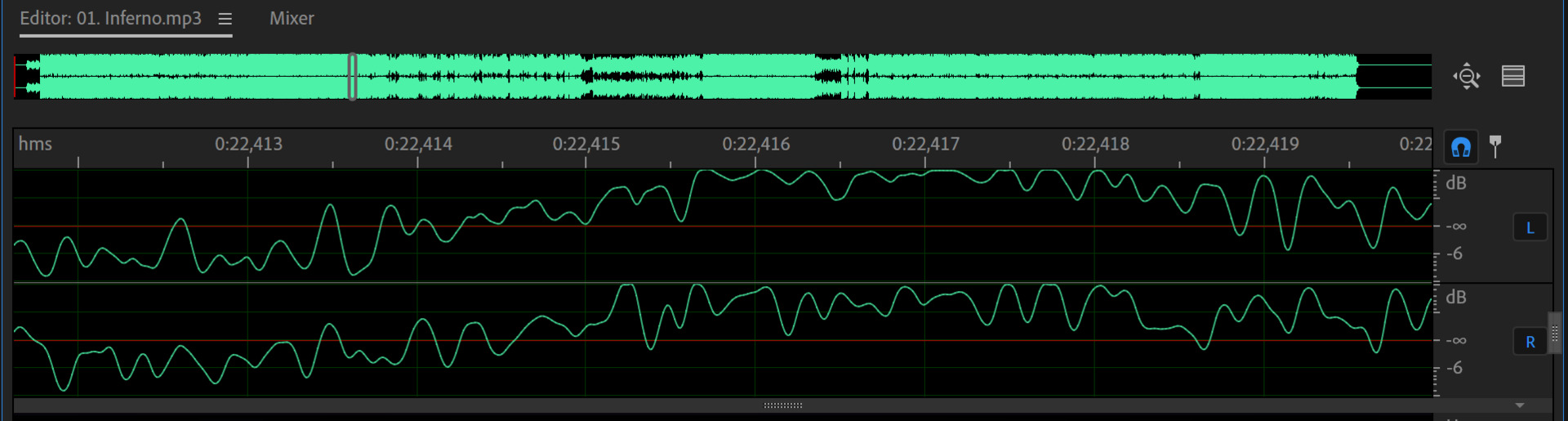This screenshot has width=1568, height=421.
Task: Select the Editor: 01. Inferno.mp3 tab
Action: (110, 19)
